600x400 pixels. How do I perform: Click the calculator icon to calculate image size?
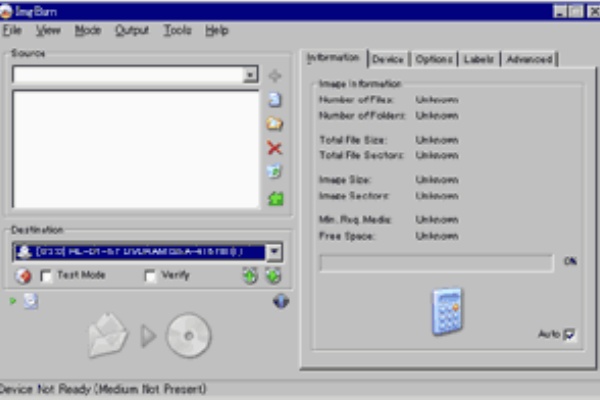[x=446, y=311]
